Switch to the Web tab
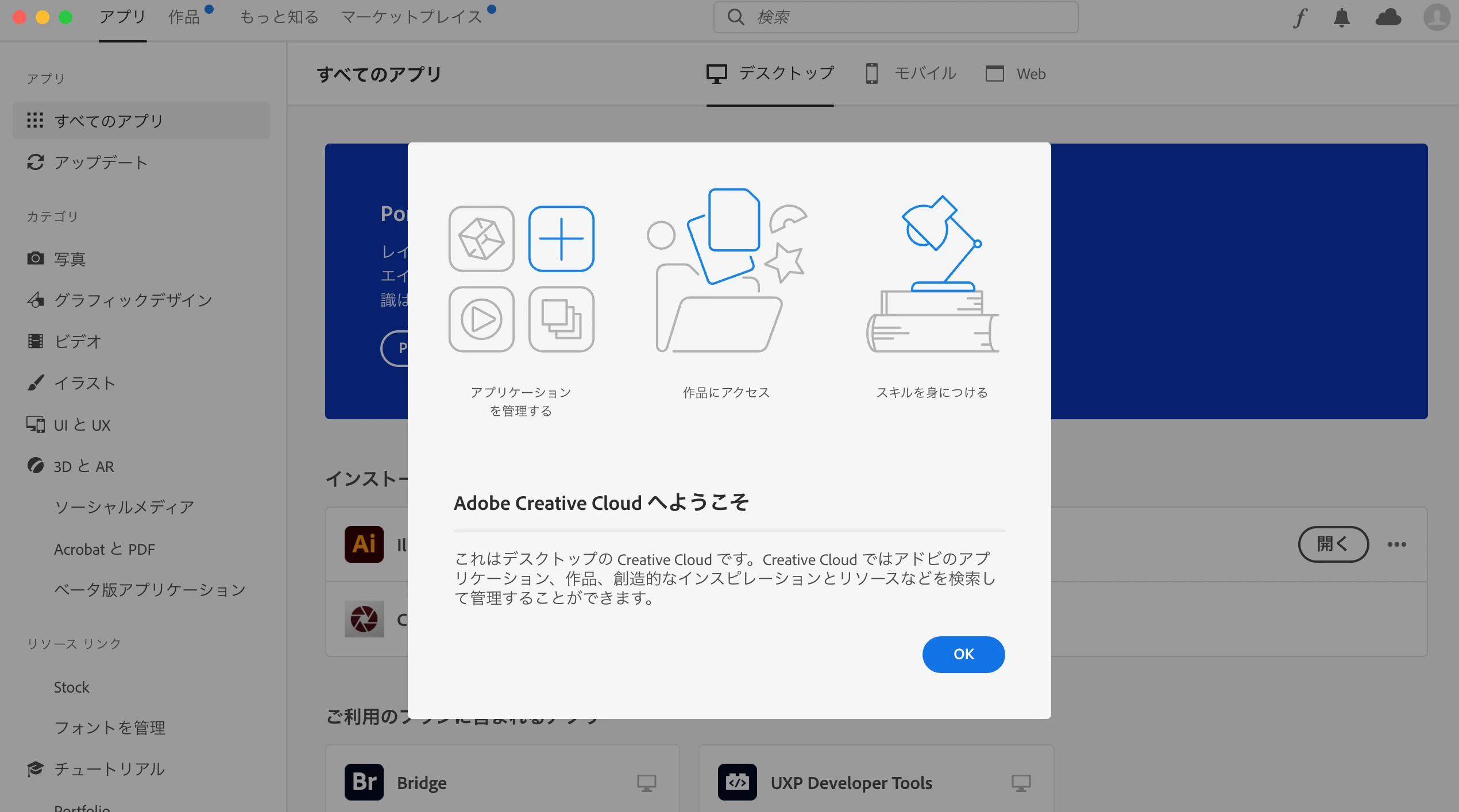The height and width of the screenshot is (812, 1459). (x=1016, y=74)
